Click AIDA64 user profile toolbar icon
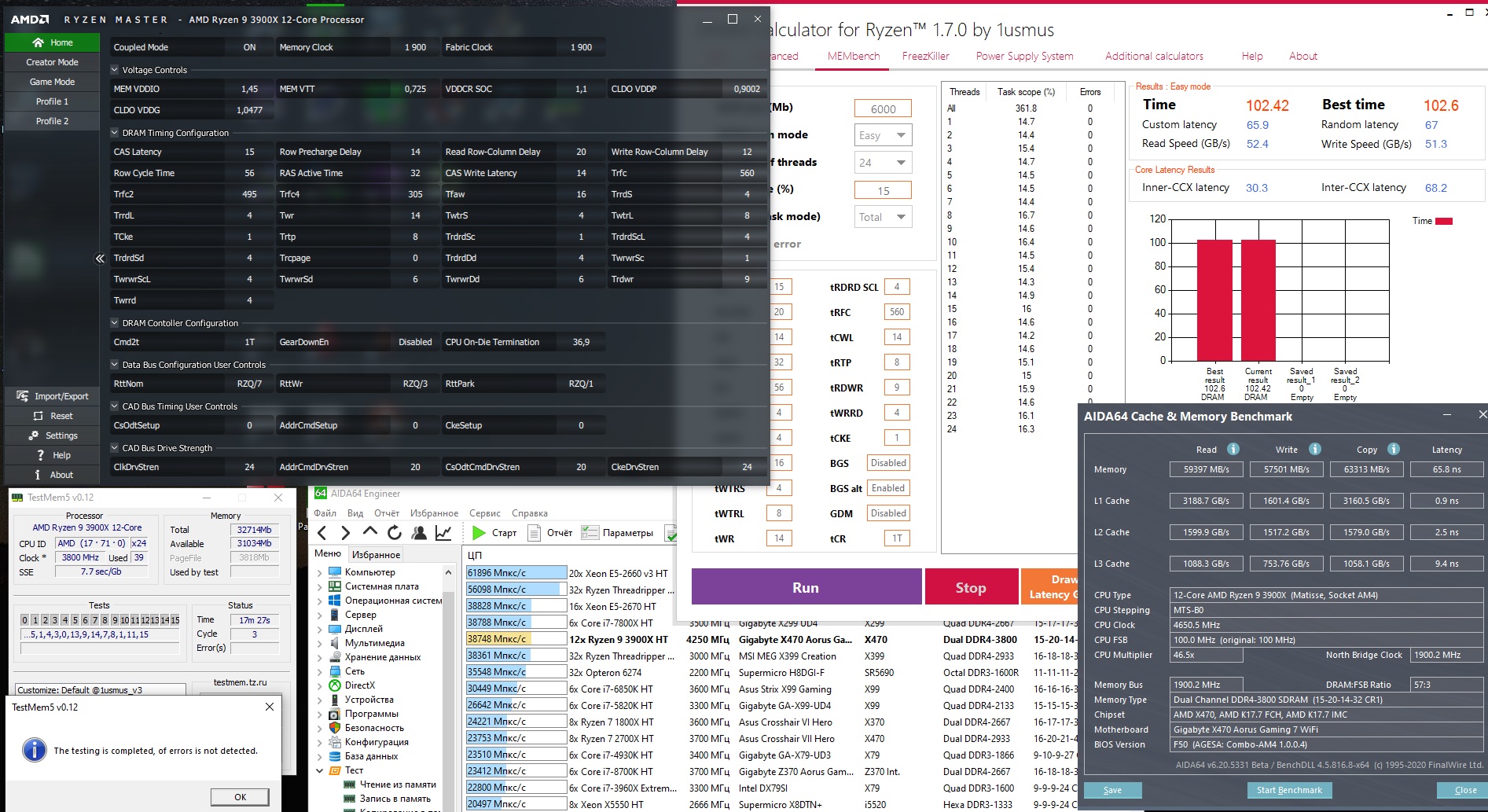The width and height of the screenshot is (1488, 812). coord(419,533)
